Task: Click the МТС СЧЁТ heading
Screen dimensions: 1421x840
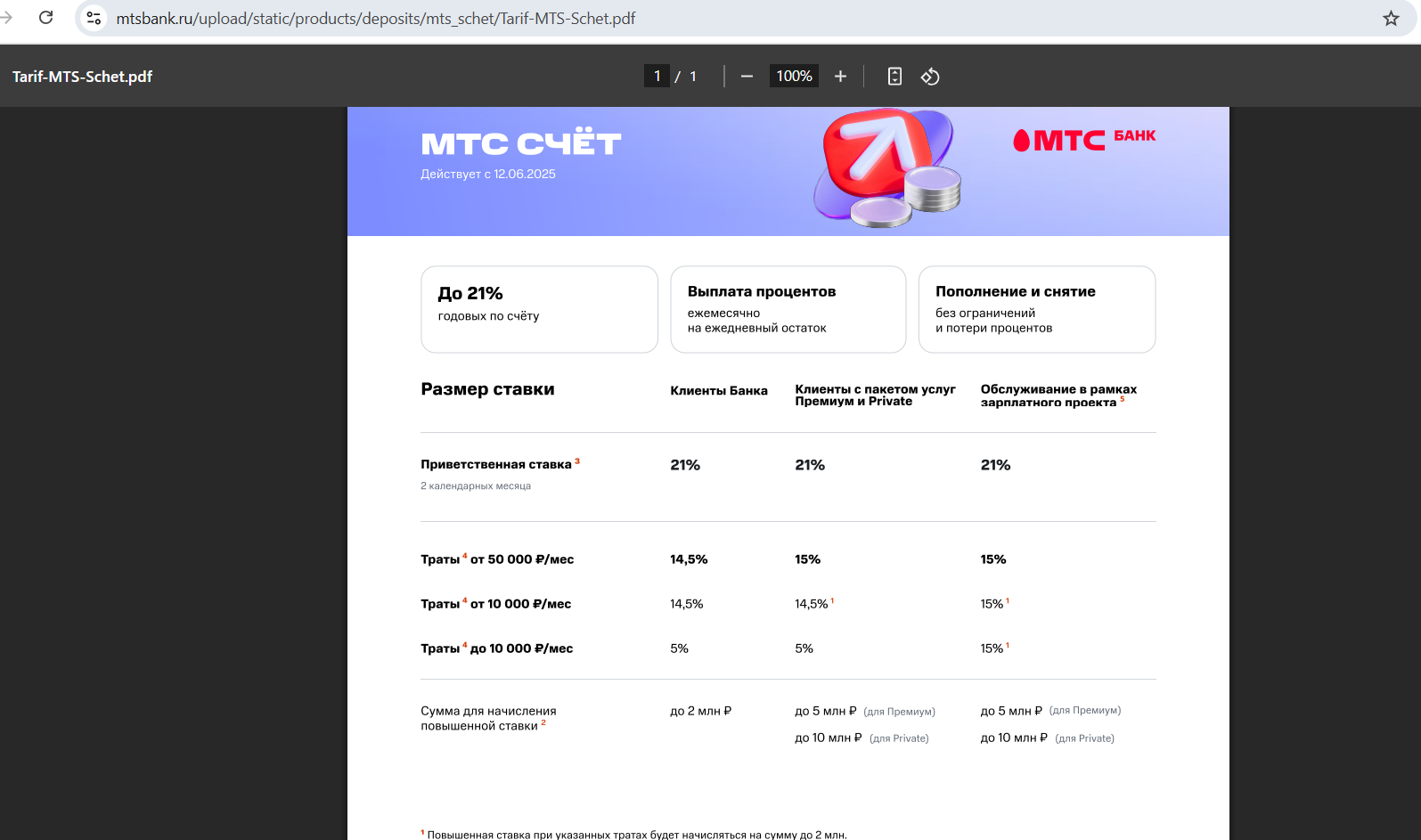Action: pos(521,143)
